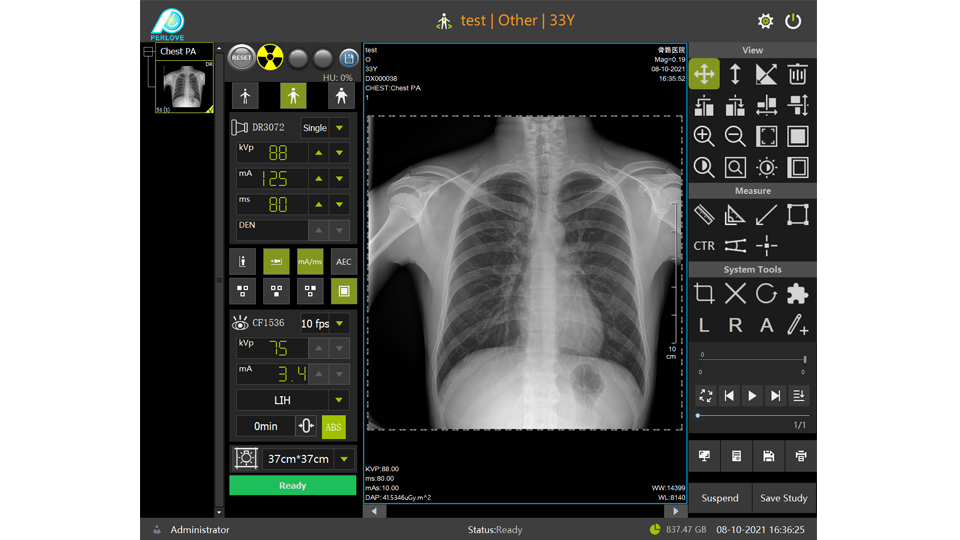Viewport: 960px width, 540px height.
Task: Increase the kVp value of 88
Action: [x=318, y=153]
